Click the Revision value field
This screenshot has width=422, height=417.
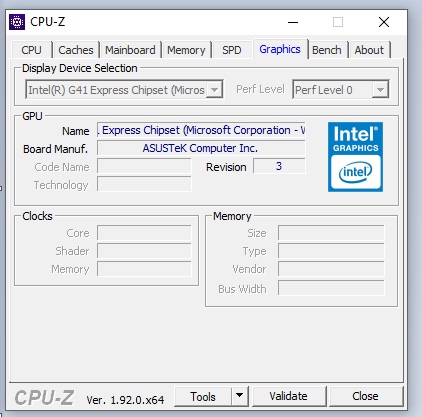(279, 166)
